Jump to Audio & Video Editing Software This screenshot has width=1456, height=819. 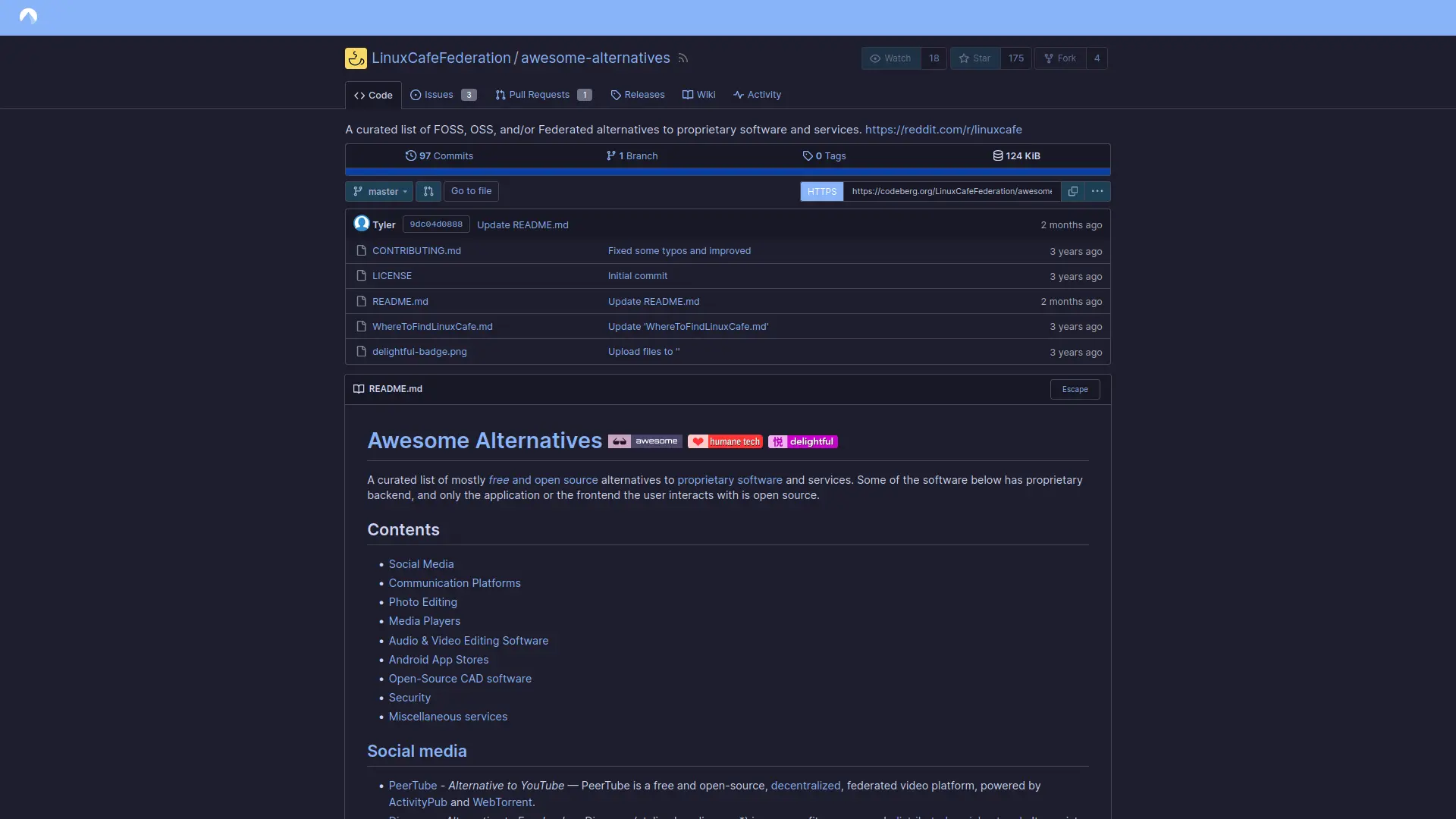pyautogui.click(x=469, y=641)
